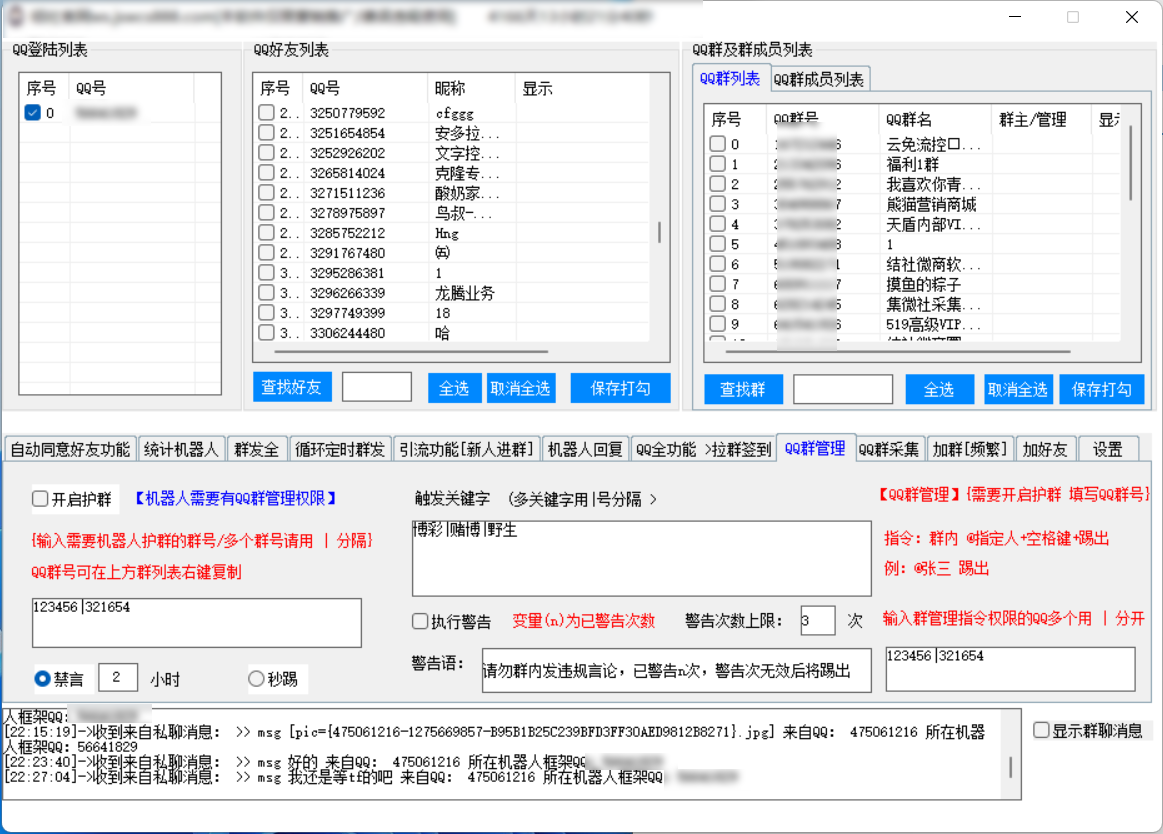Click the QQ friends list vertical scrollbar

[659, 232]
